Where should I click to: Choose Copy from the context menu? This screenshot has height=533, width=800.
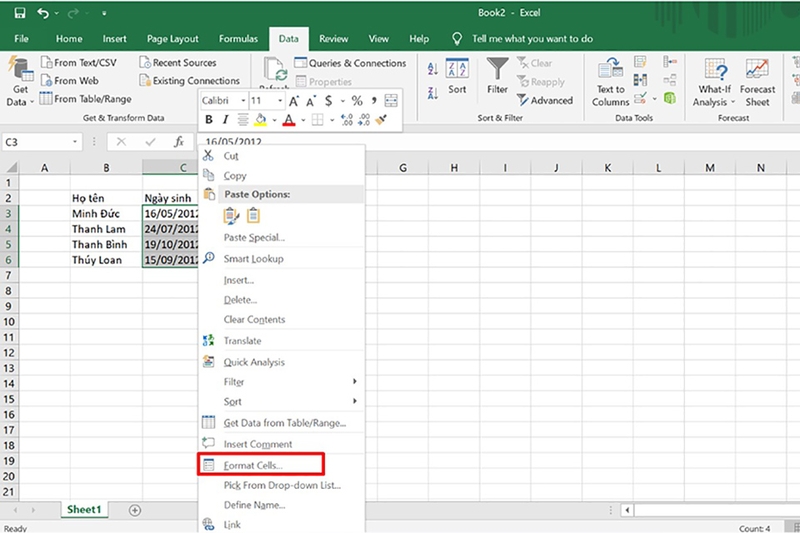[282, 175]
